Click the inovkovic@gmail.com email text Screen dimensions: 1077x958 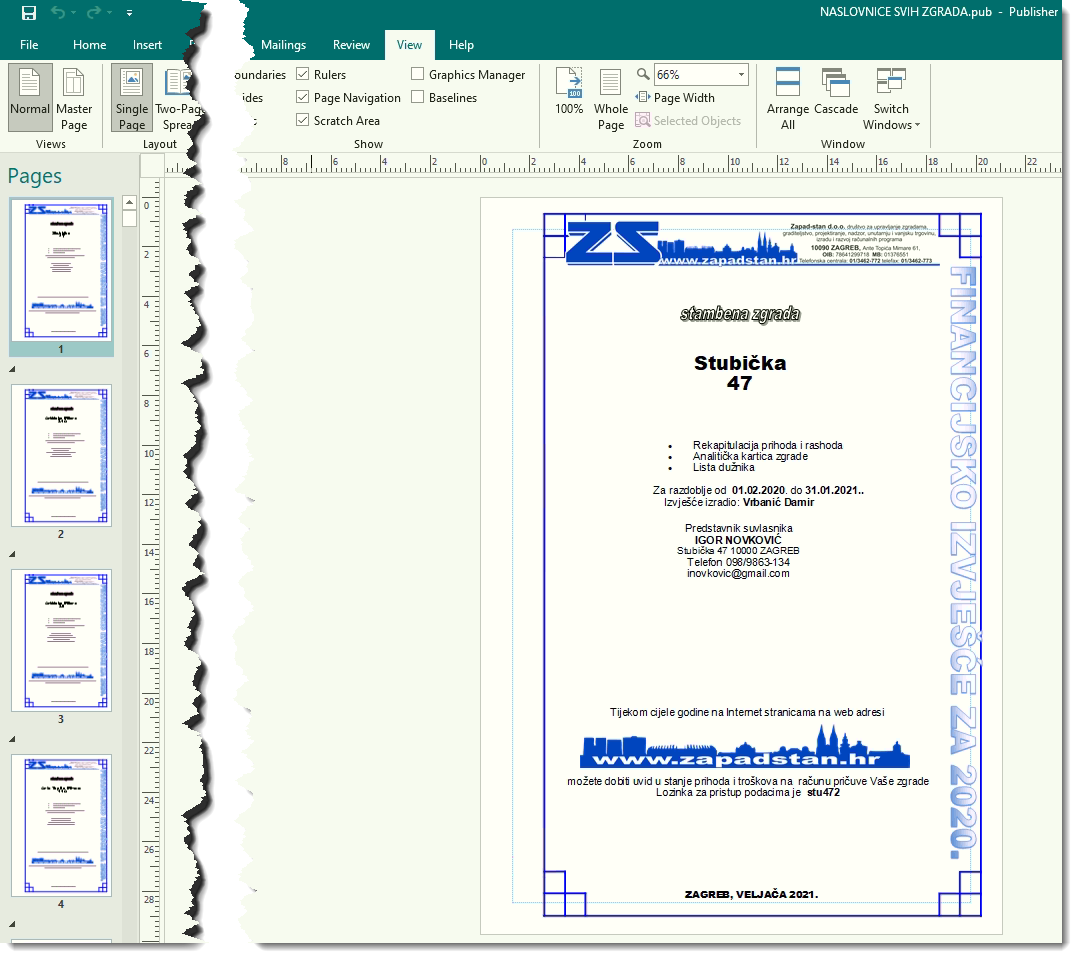click(x=738, y=573)
